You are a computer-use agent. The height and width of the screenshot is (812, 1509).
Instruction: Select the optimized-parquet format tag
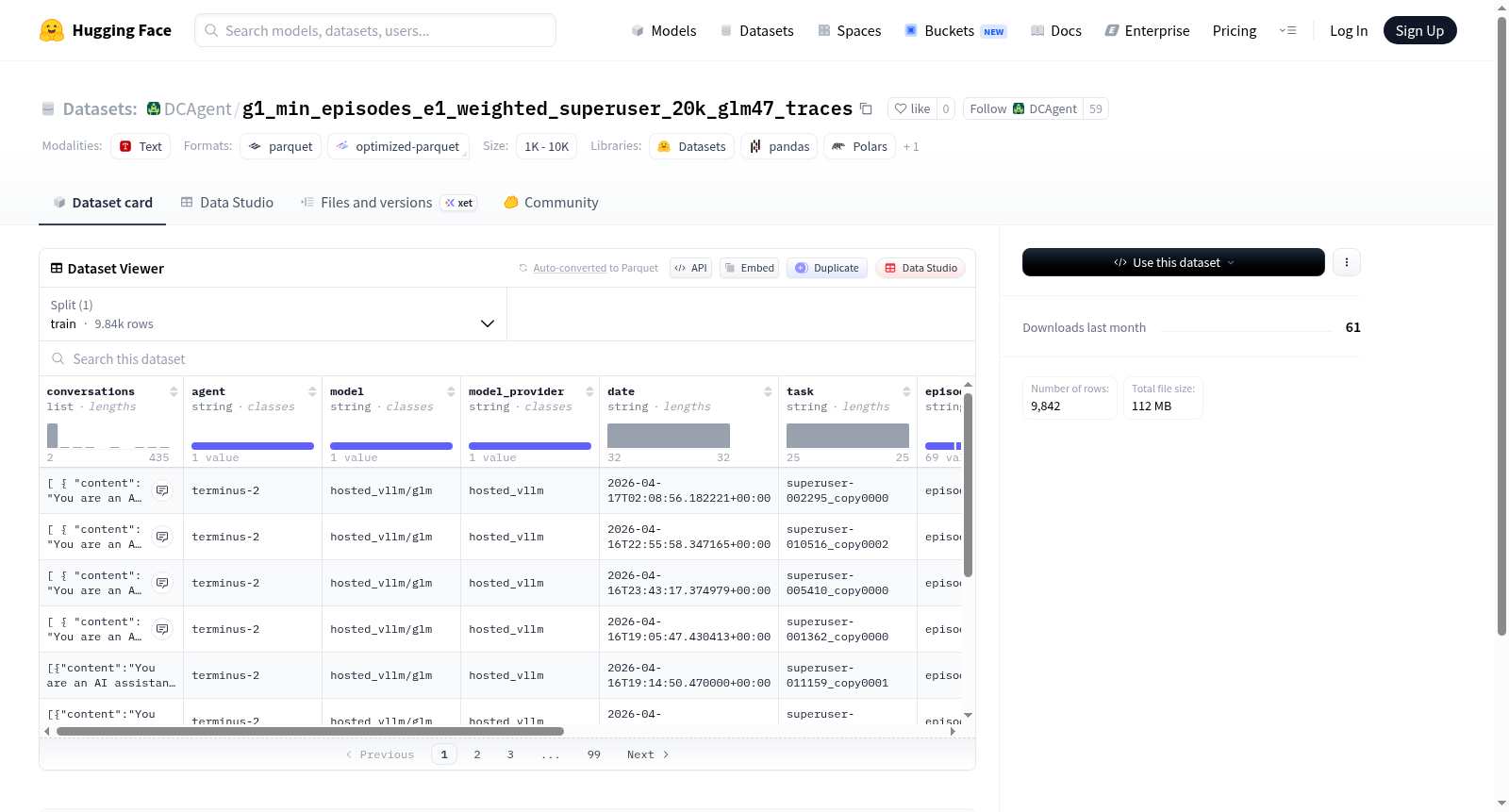tap(398, 146)
